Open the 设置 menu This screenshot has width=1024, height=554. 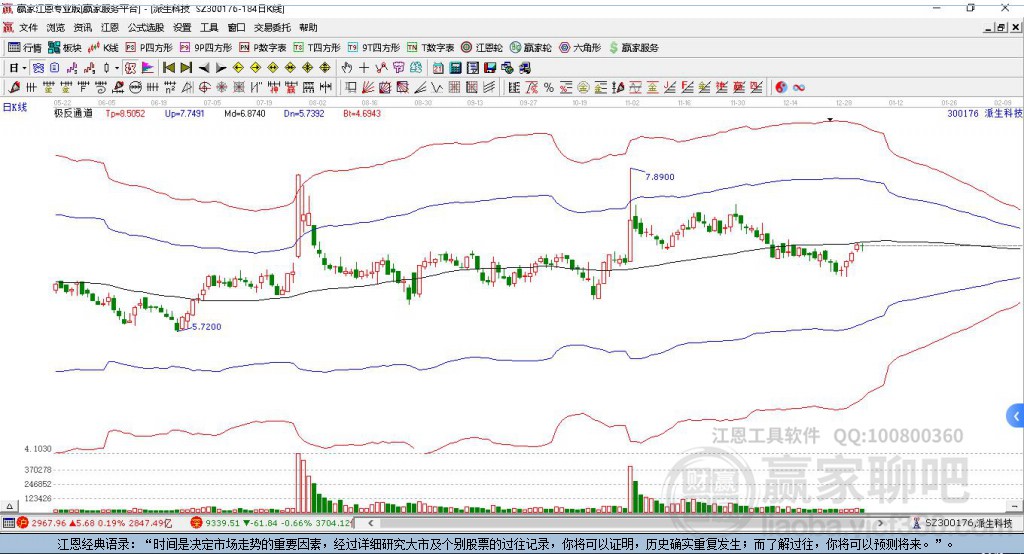pyautogui.click(x=182, y=27)
